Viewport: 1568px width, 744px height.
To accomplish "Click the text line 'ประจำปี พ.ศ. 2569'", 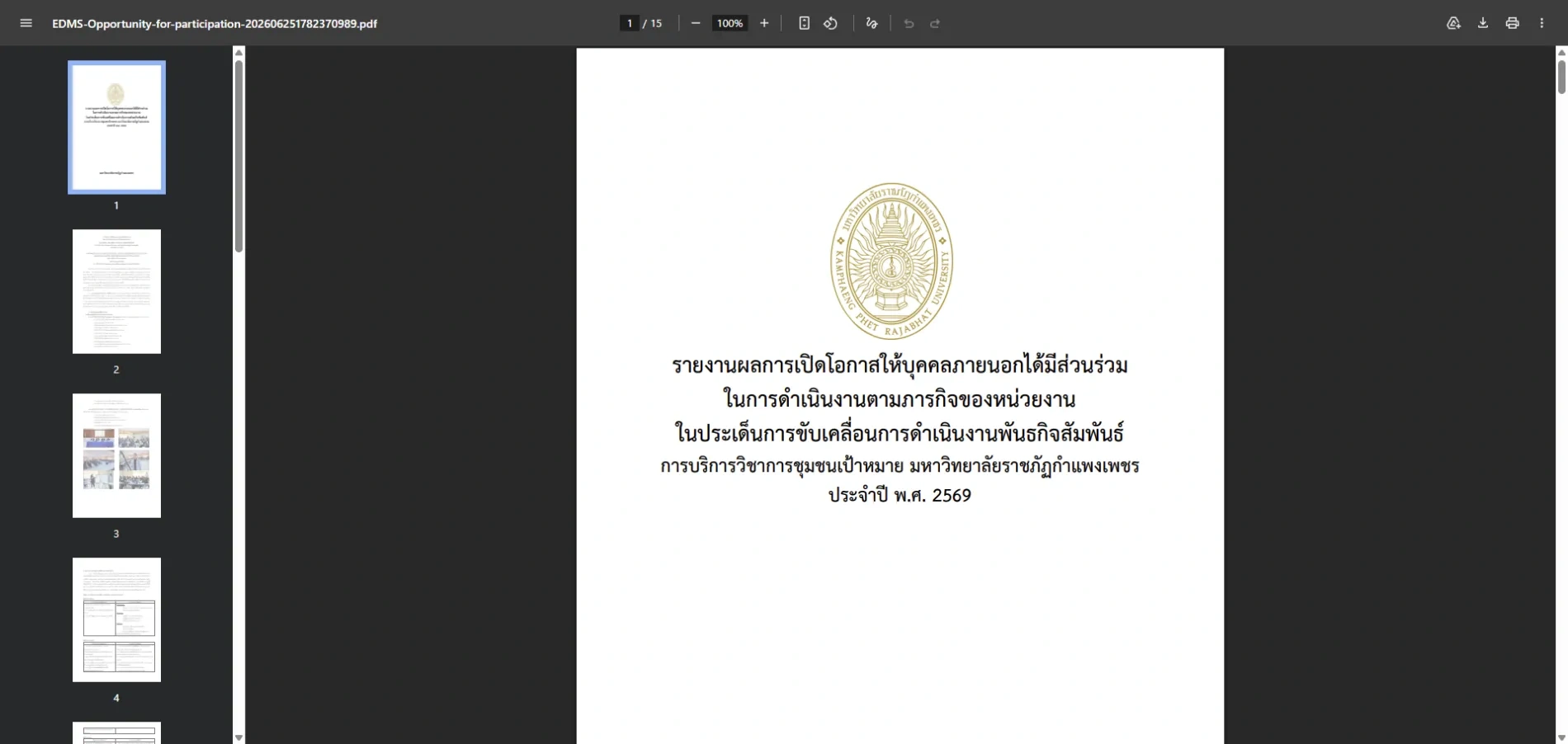I will click(x=900, y=495).
